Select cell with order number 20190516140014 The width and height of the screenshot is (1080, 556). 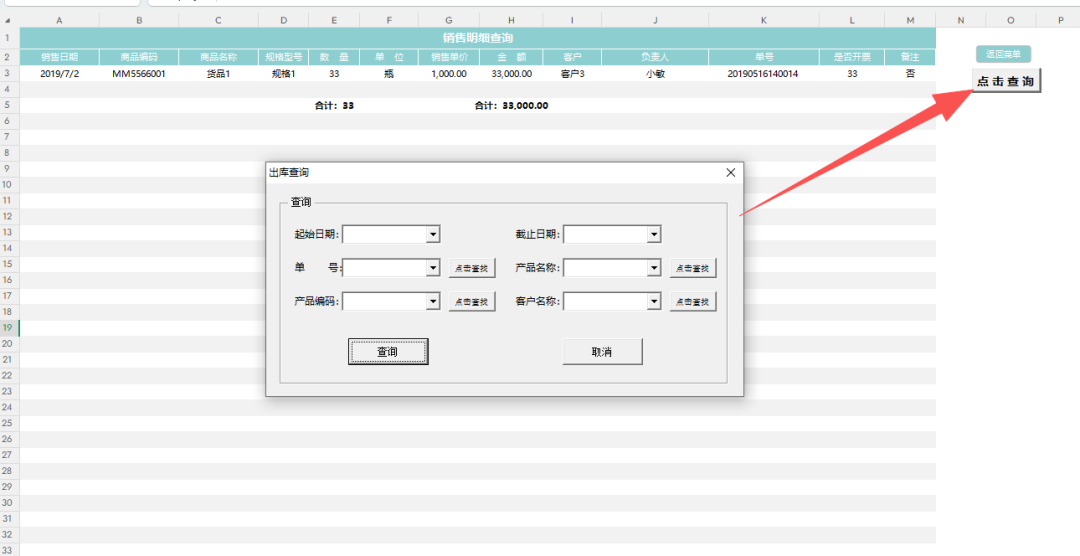pos(764,73)
